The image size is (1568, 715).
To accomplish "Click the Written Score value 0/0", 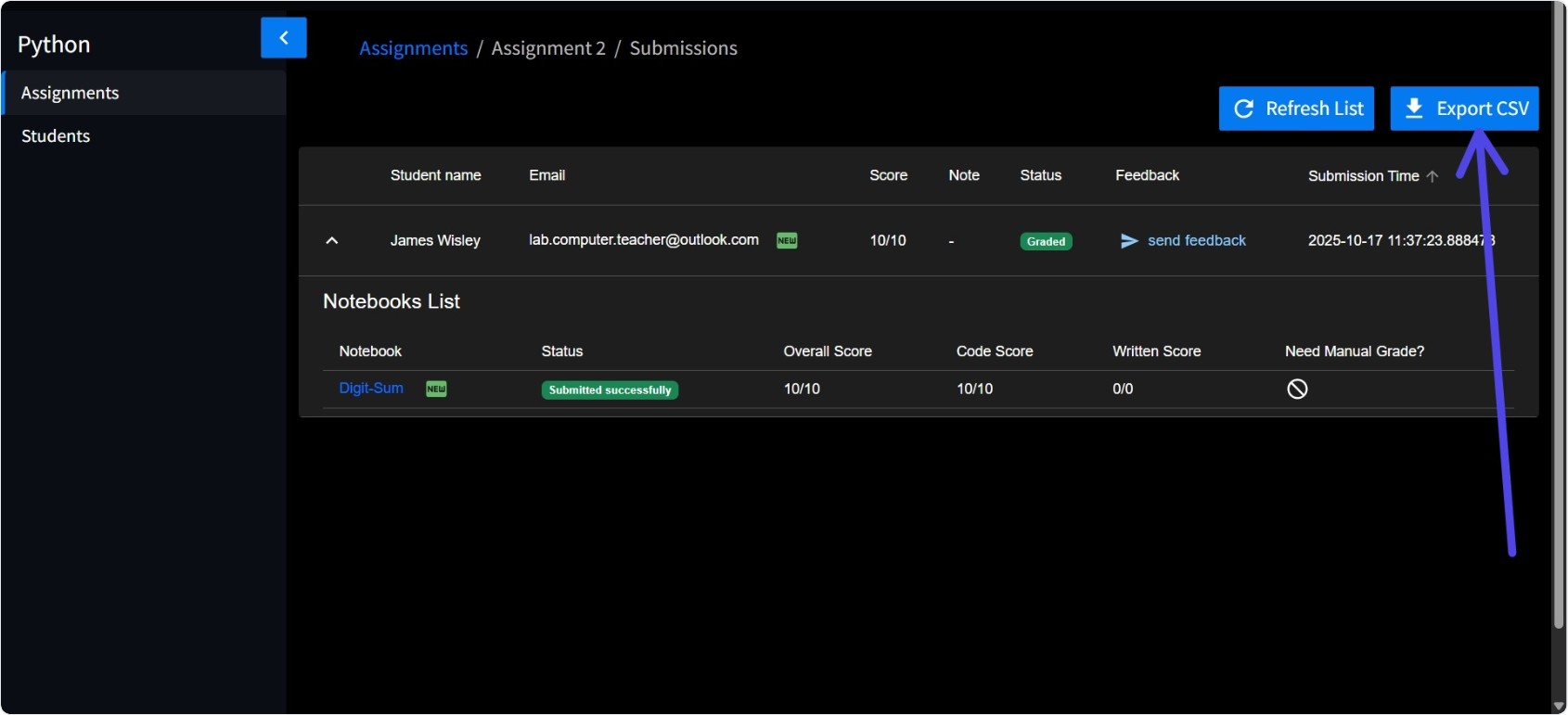I will point(1123,389).
